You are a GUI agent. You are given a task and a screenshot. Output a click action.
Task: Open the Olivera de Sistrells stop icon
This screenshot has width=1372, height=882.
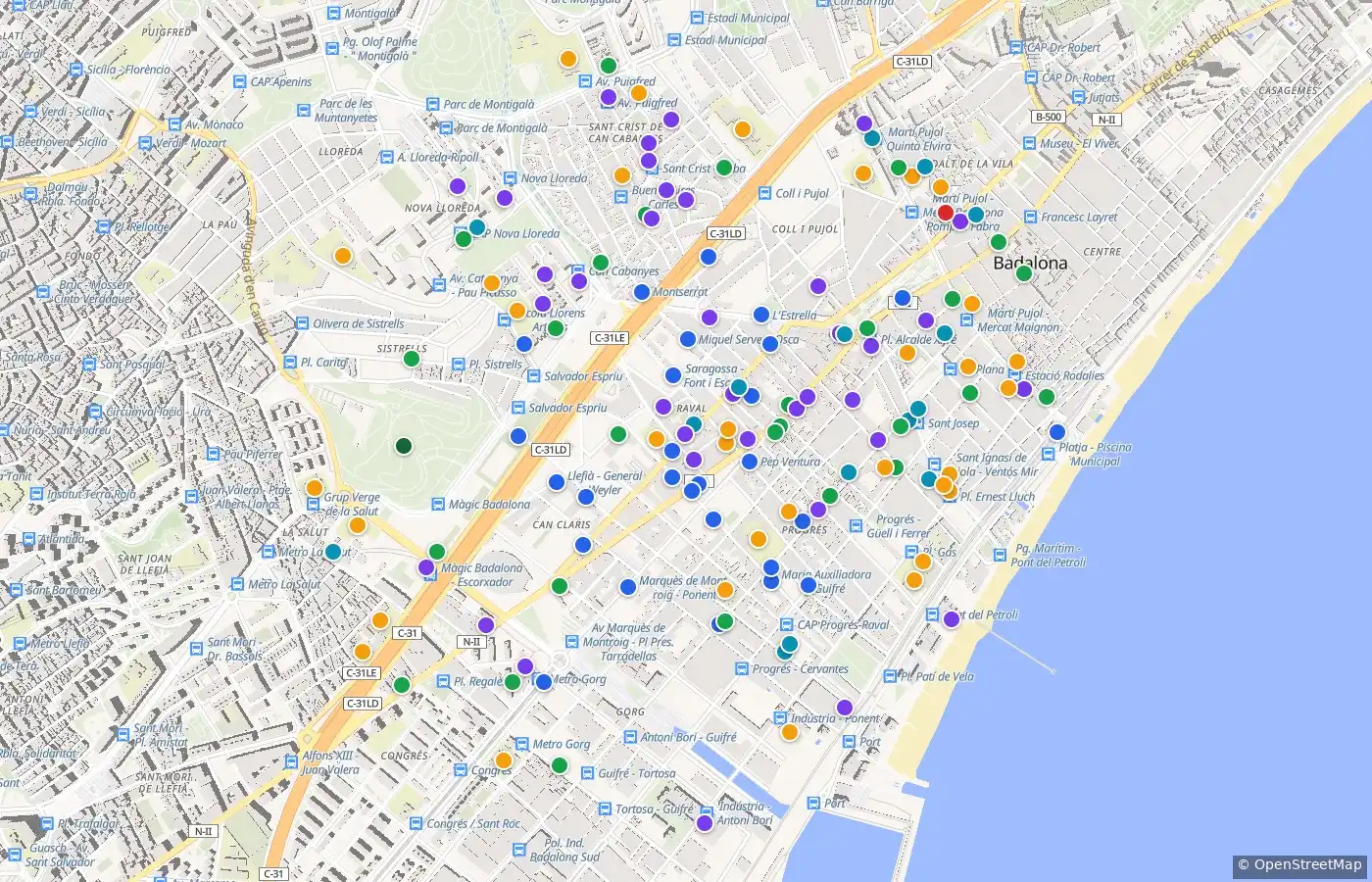(303, 324)
